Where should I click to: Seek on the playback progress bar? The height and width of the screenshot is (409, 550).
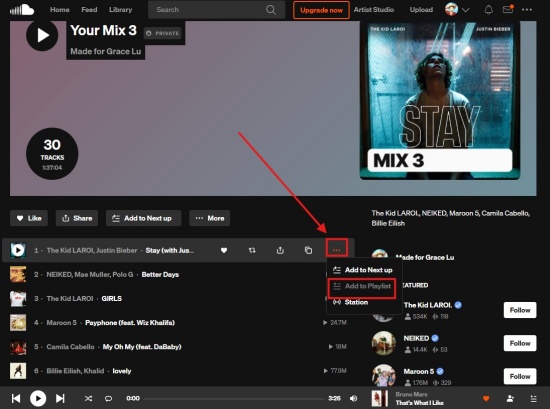234,398
